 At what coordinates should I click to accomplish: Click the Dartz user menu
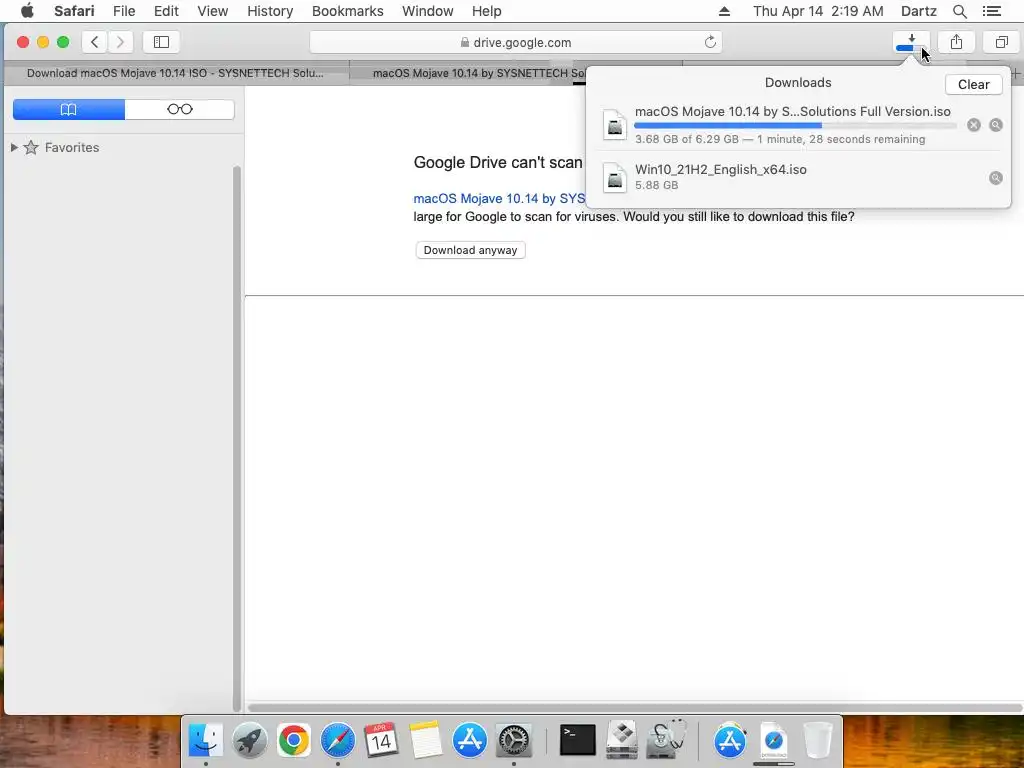pyautogui.click(x=918, y=11)
